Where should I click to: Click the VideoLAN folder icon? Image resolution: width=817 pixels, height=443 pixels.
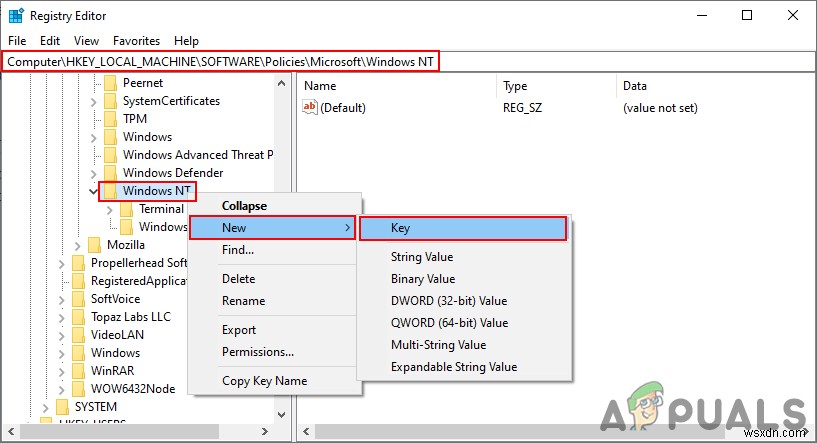tap(79, 335)
